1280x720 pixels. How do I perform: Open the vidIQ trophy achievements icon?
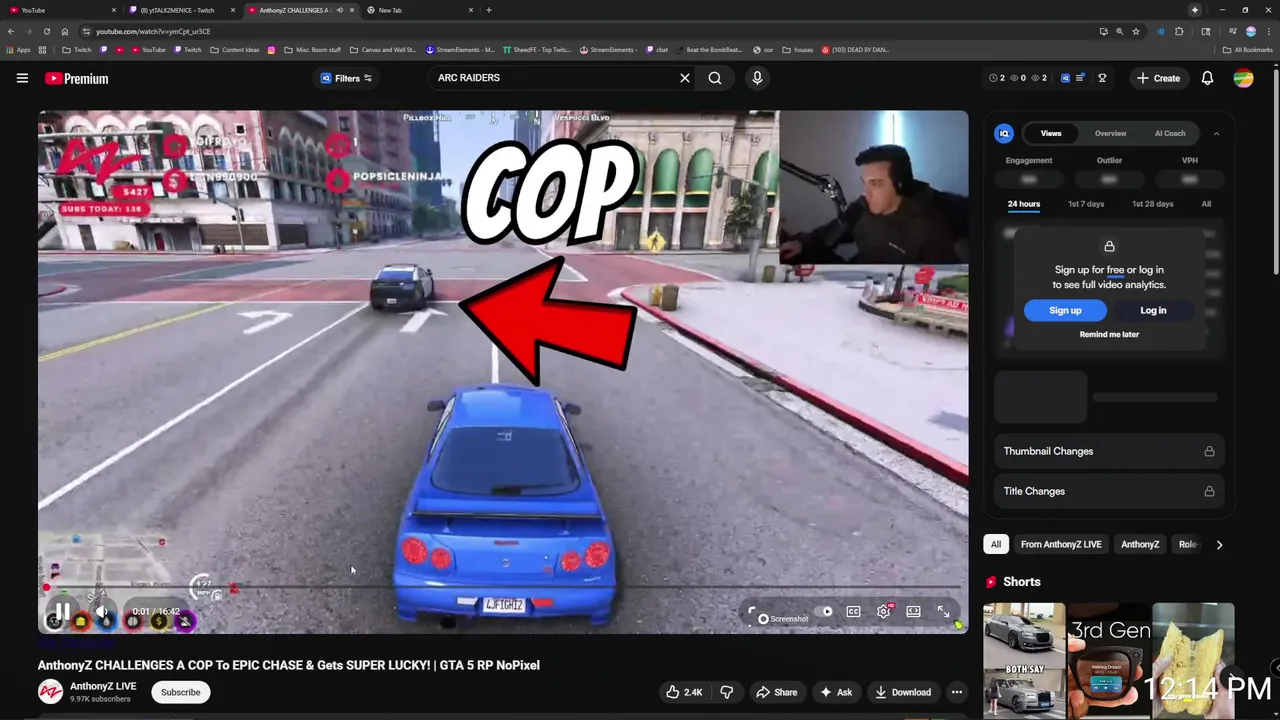tap(1103, 78)
